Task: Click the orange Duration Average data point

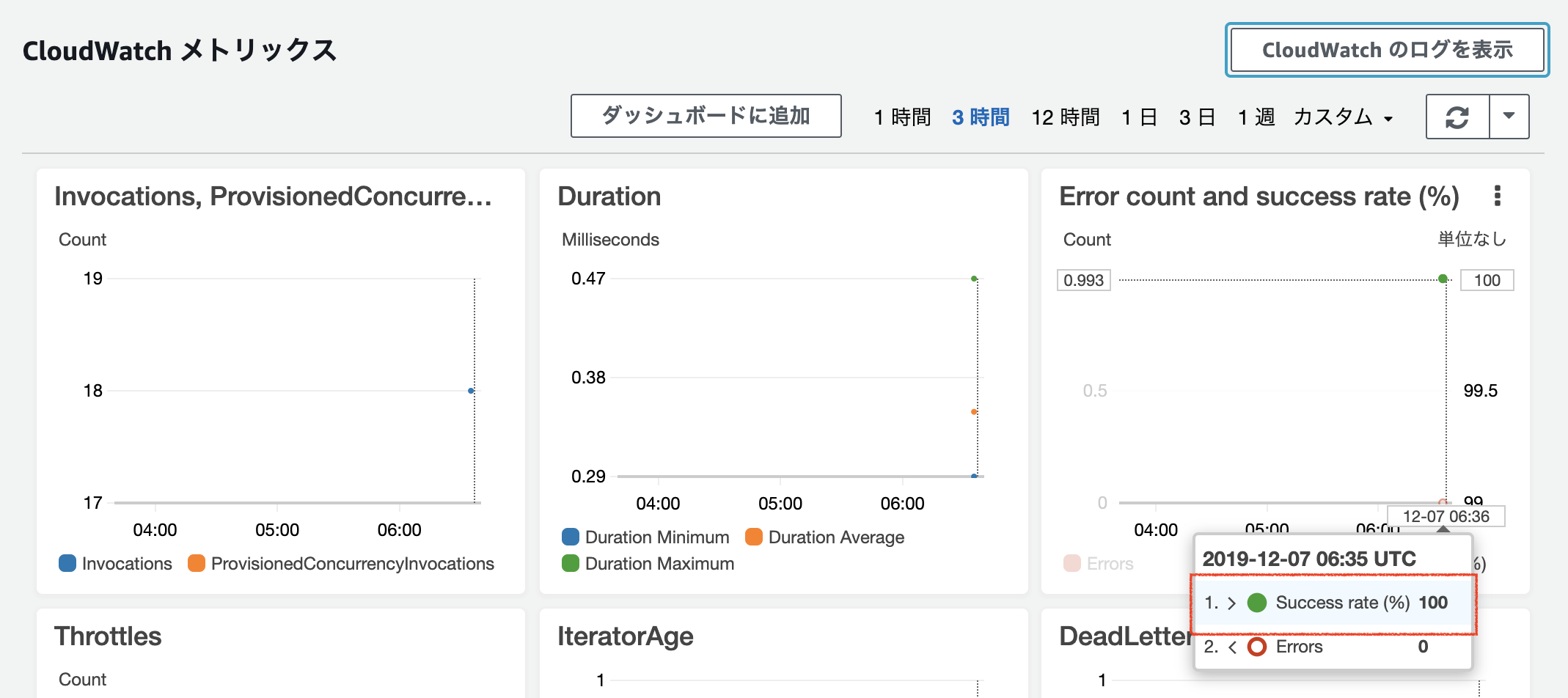Action: (974, 411)
